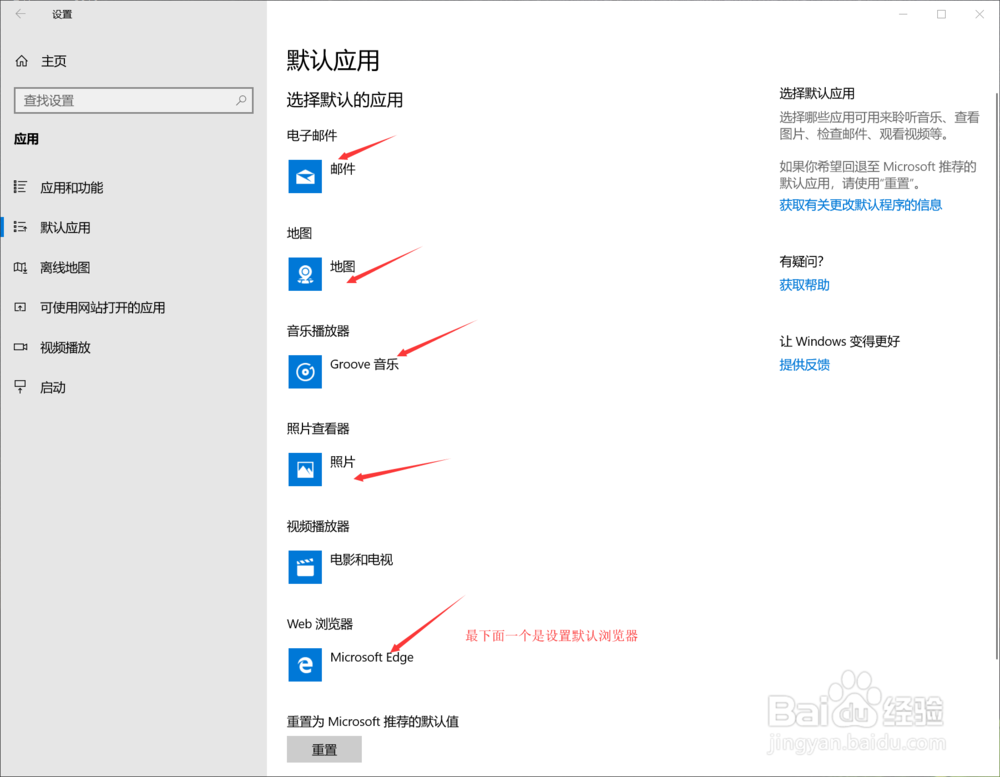Image resolution: width=1000 pixels, height=777 pixels.
Task: Click the Web 浏览器 category label
Action: [x=320, y=624]
